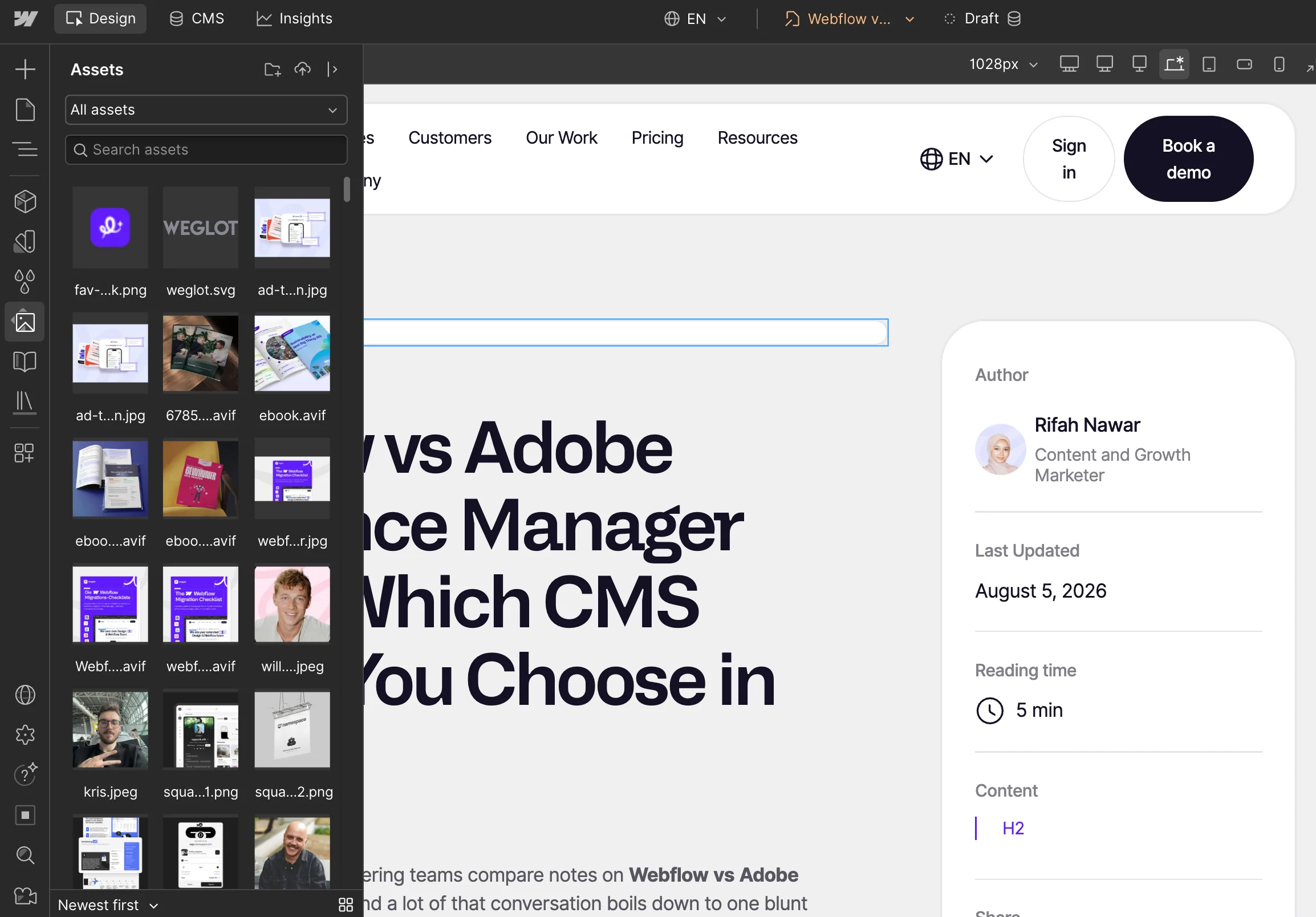The width and height of the screenshot is (1316, 917).
Task: Select the largest desktop breakpoint
Action: (x=1069, y=64)
